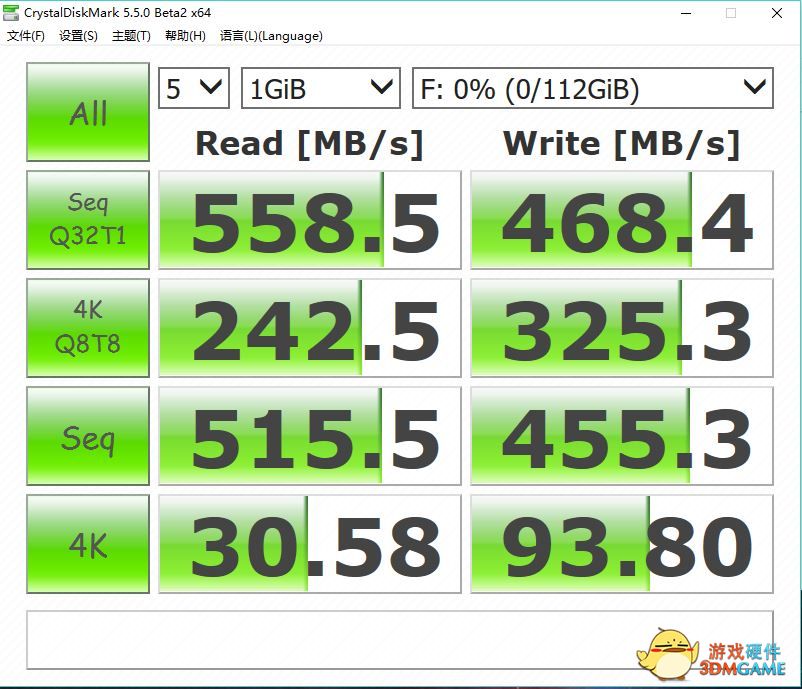Image resolution: width=802 pixels, height=689 pixels.
Task: Click the Seq read result 515.5
Action: pyautogui.click(x=310, y=436)
